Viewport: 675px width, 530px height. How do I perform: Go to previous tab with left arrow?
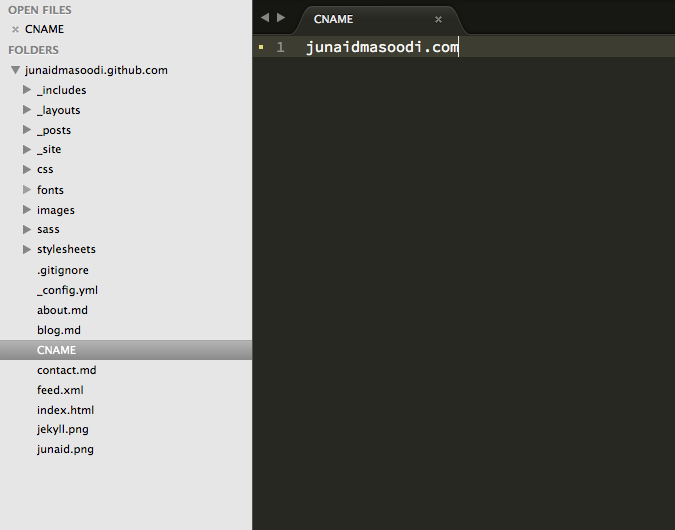point(265,18)
